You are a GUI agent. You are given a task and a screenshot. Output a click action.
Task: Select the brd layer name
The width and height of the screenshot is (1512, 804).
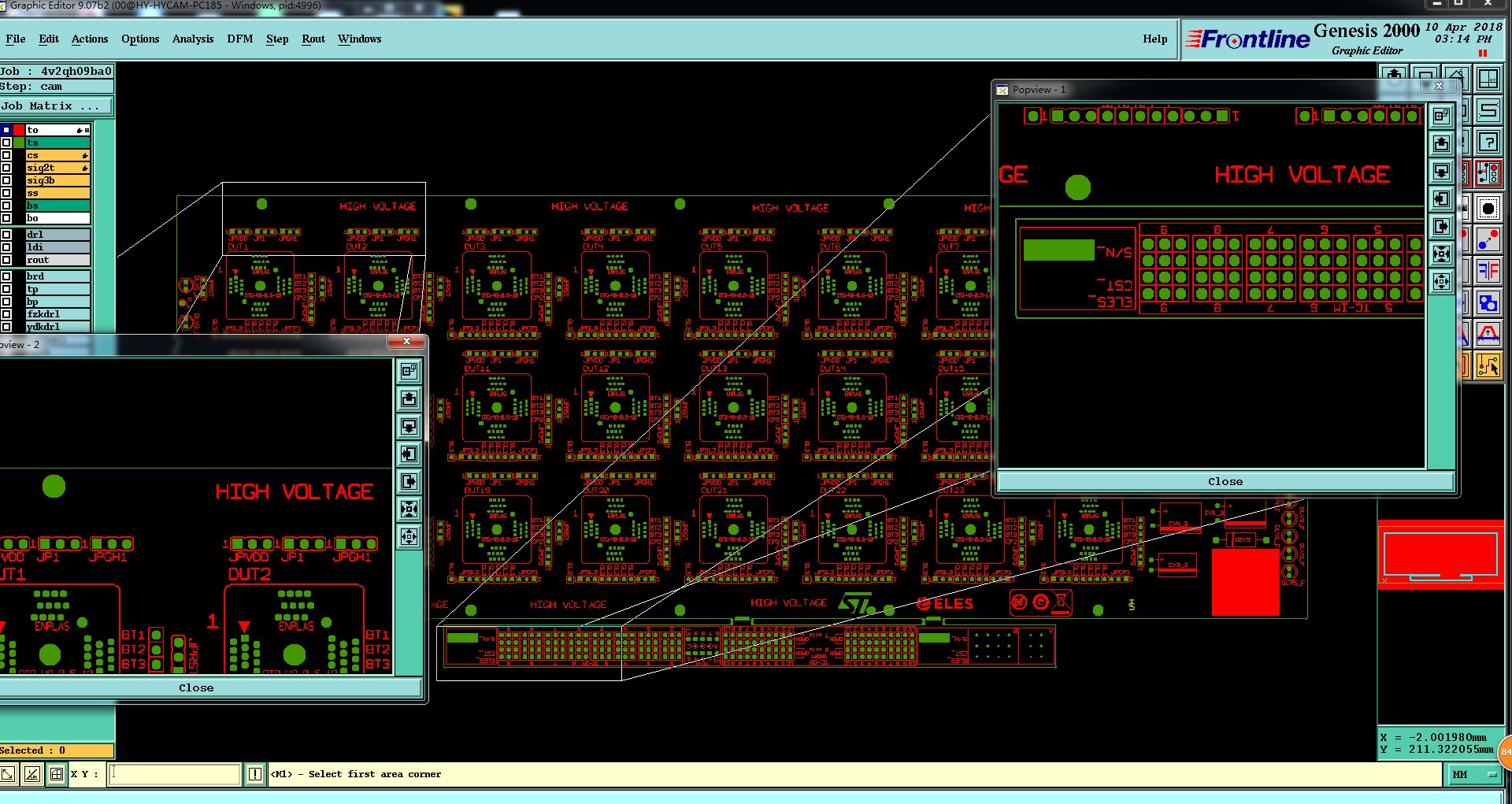[57, 276]
